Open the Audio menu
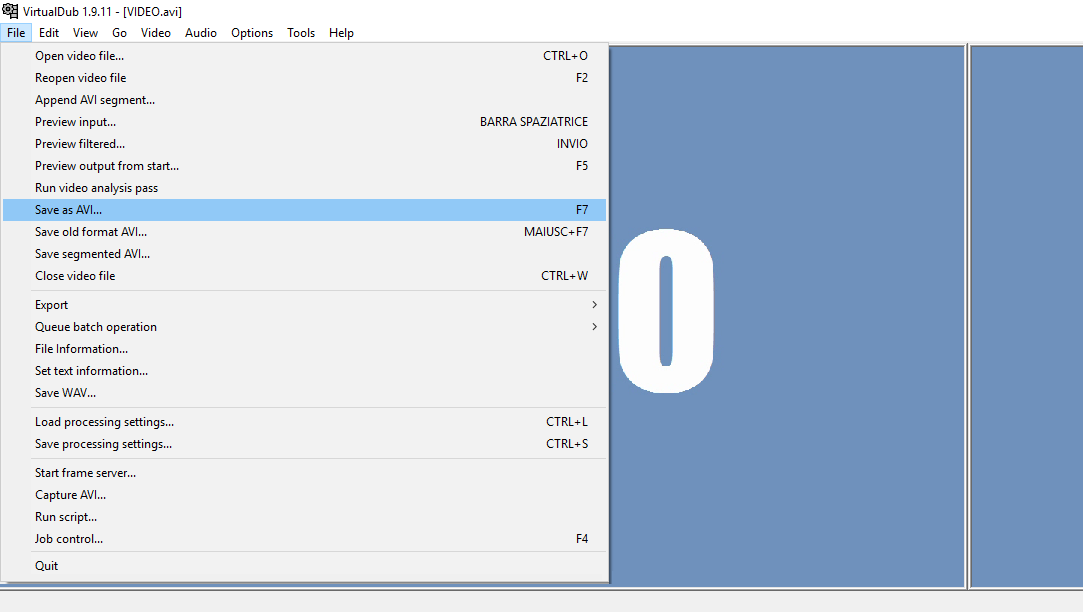Screen dimensions: 1083x612 tap(201, 32)
